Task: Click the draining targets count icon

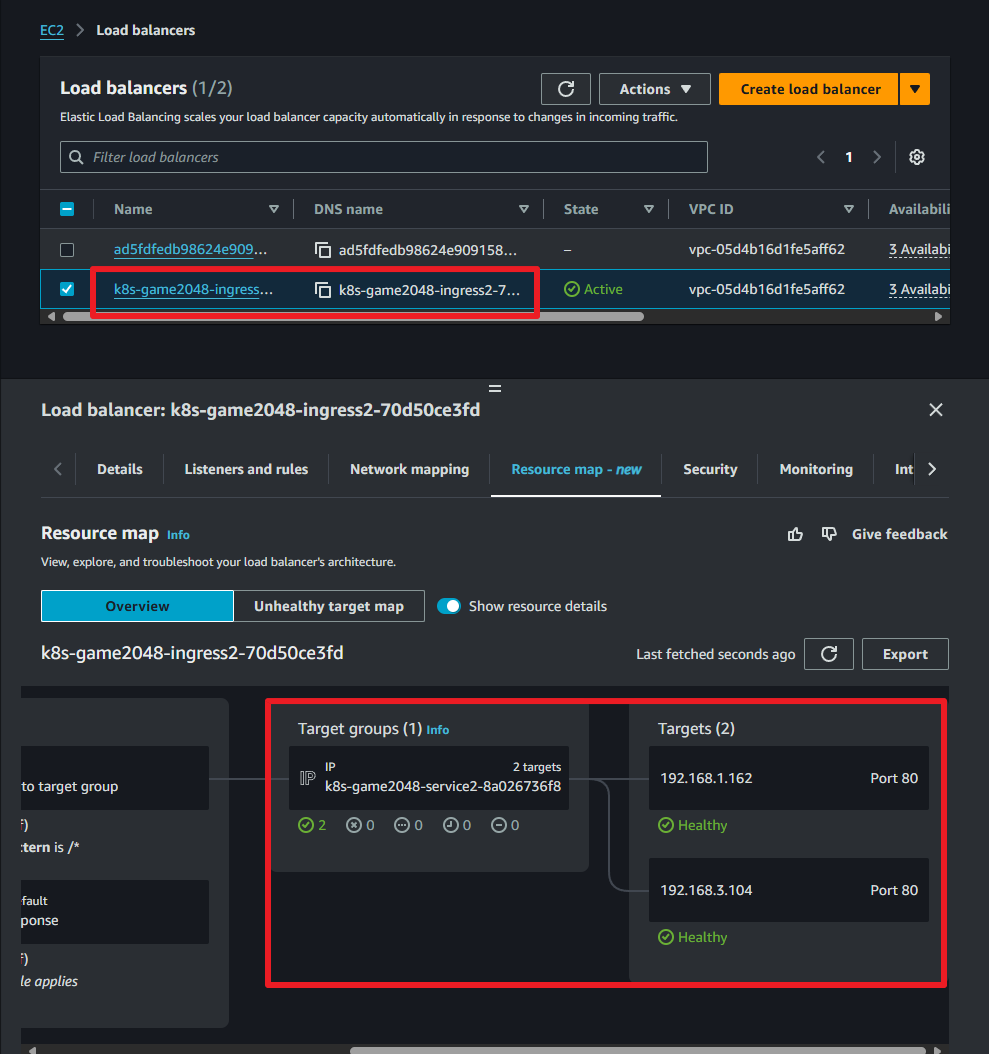Action: click(x=498, y=825)
